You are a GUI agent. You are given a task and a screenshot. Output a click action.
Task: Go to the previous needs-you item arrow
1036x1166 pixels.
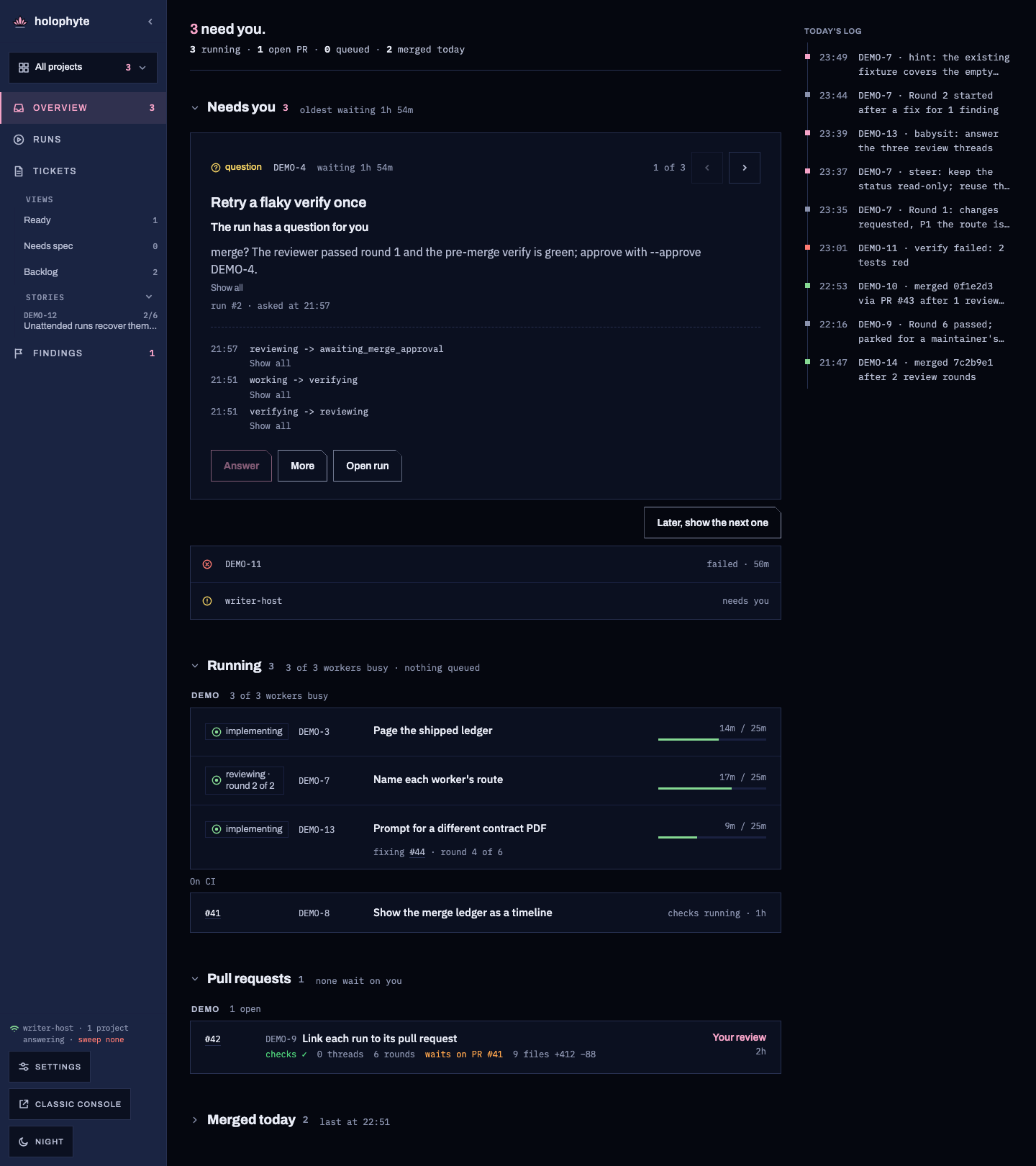coord(707,168)
